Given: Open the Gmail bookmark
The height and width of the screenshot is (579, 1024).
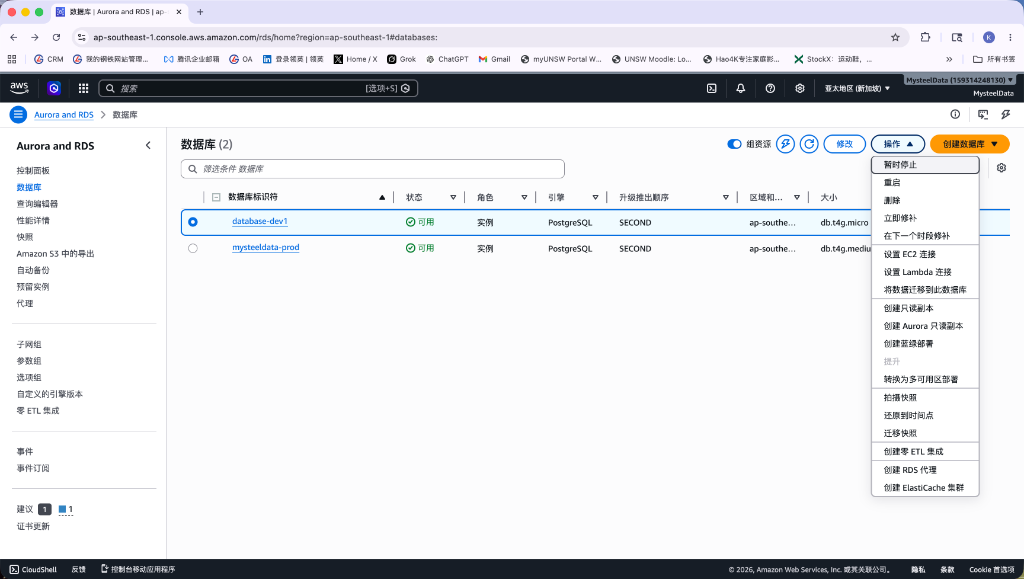Looking at the screenshot, I should pyautogui.click(x=494, y=59).
